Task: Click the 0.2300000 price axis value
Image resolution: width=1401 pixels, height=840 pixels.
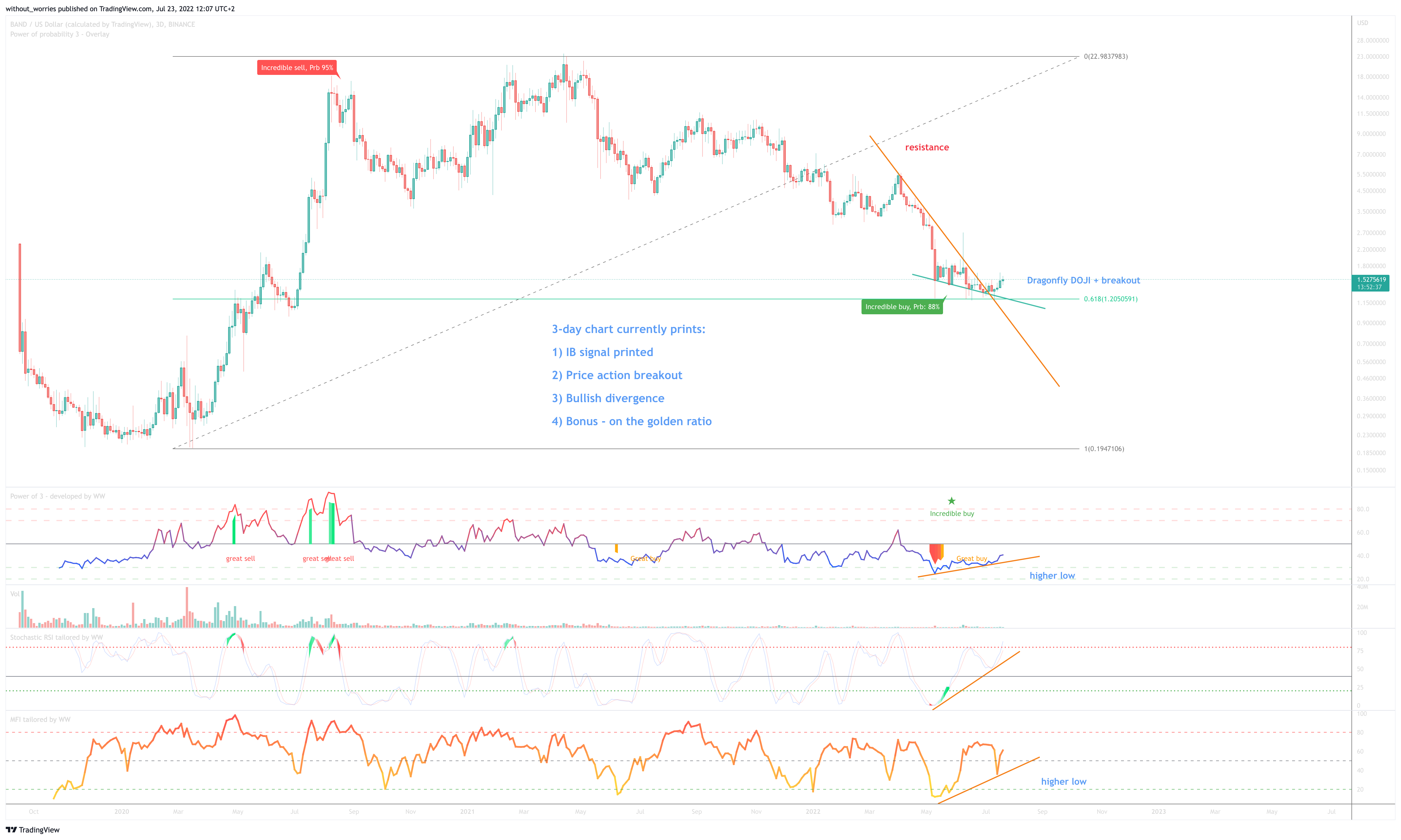Action: click(1372, 435)
